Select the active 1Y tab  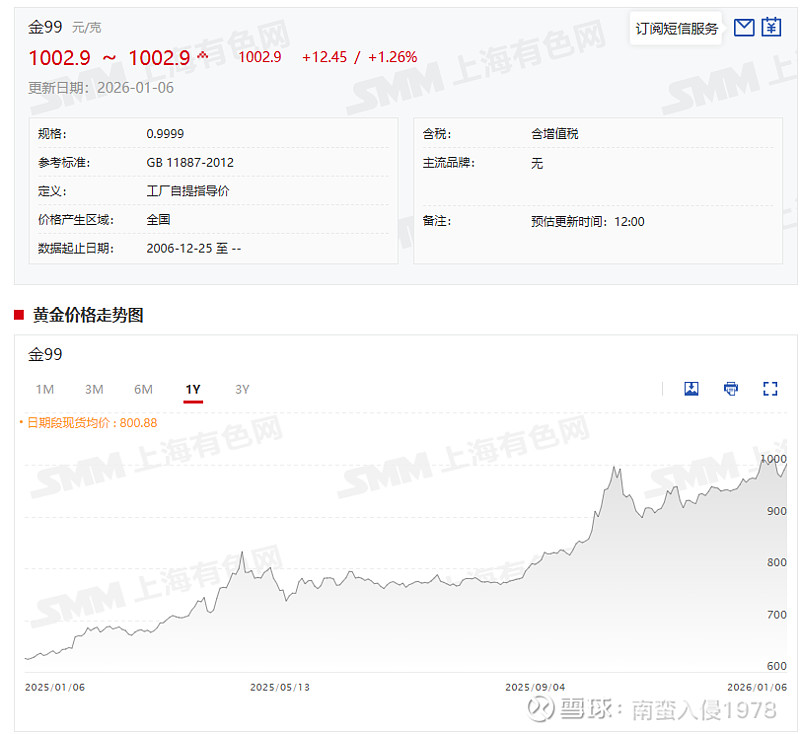point(193,389)
